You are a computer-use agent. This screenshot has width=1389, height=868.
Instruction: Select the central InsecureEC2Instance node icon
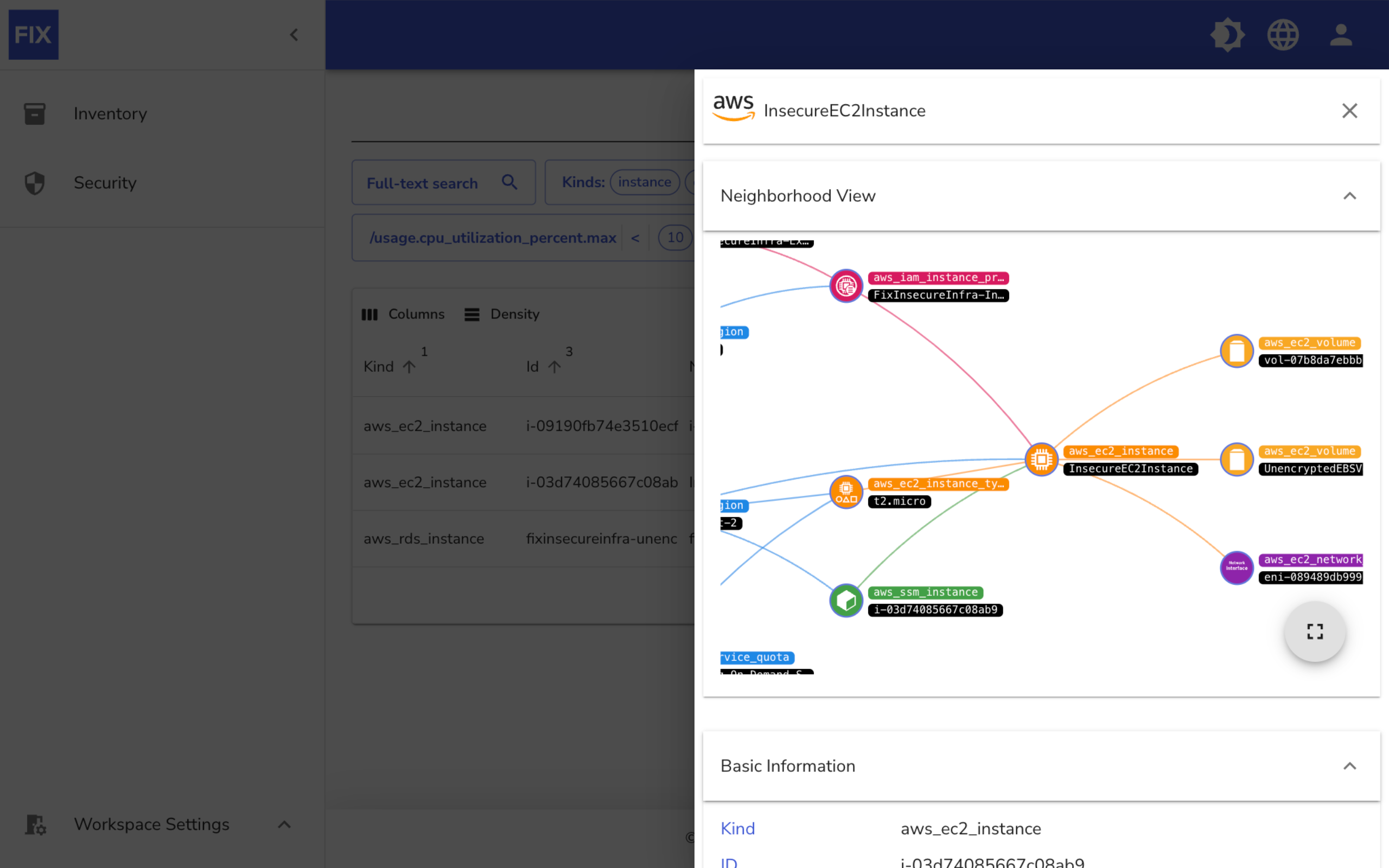[x=1041, y=459]
